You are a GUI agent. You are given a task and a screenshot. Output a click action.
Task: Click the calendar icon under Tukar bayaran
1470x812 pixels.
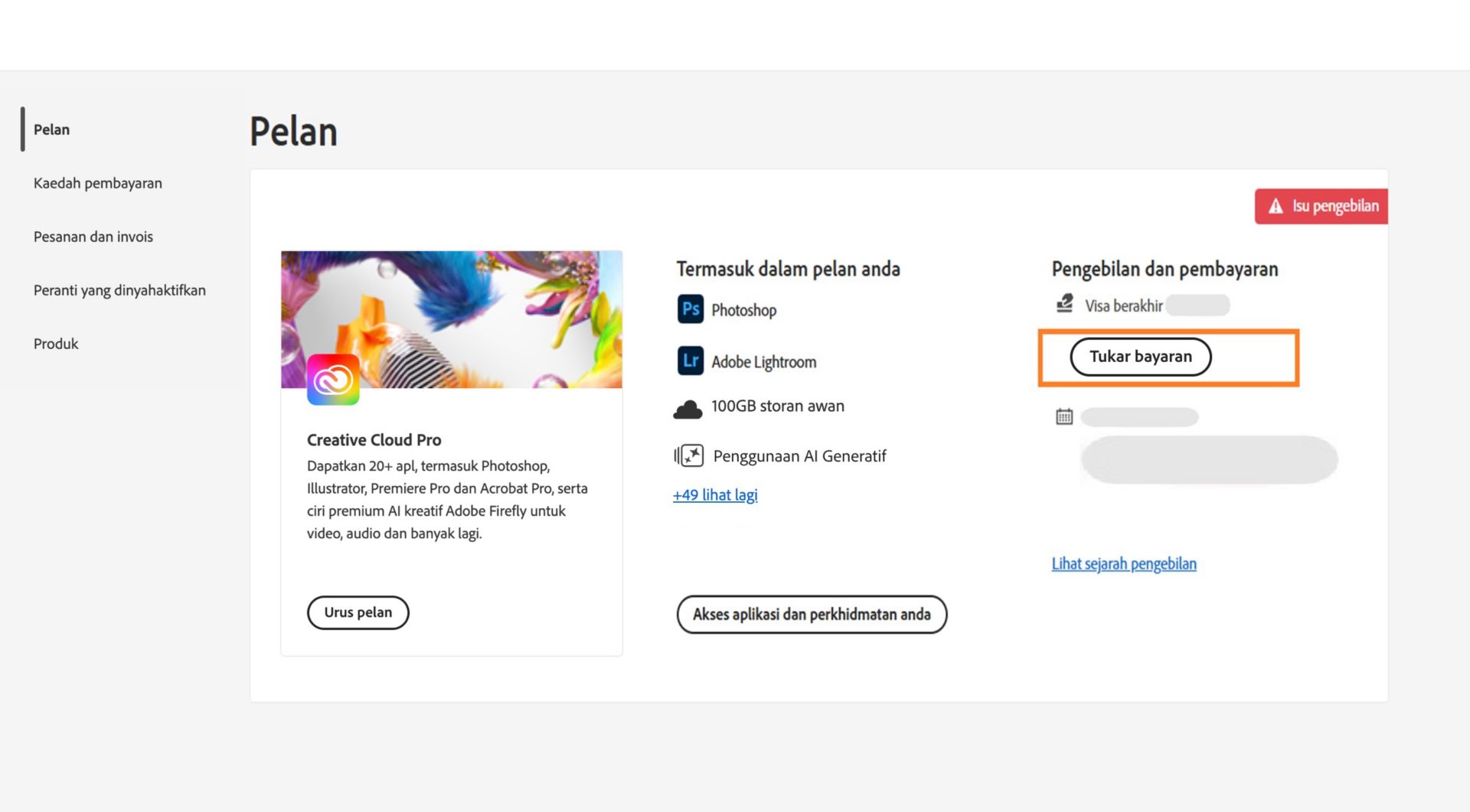(x=1063, y=416)
